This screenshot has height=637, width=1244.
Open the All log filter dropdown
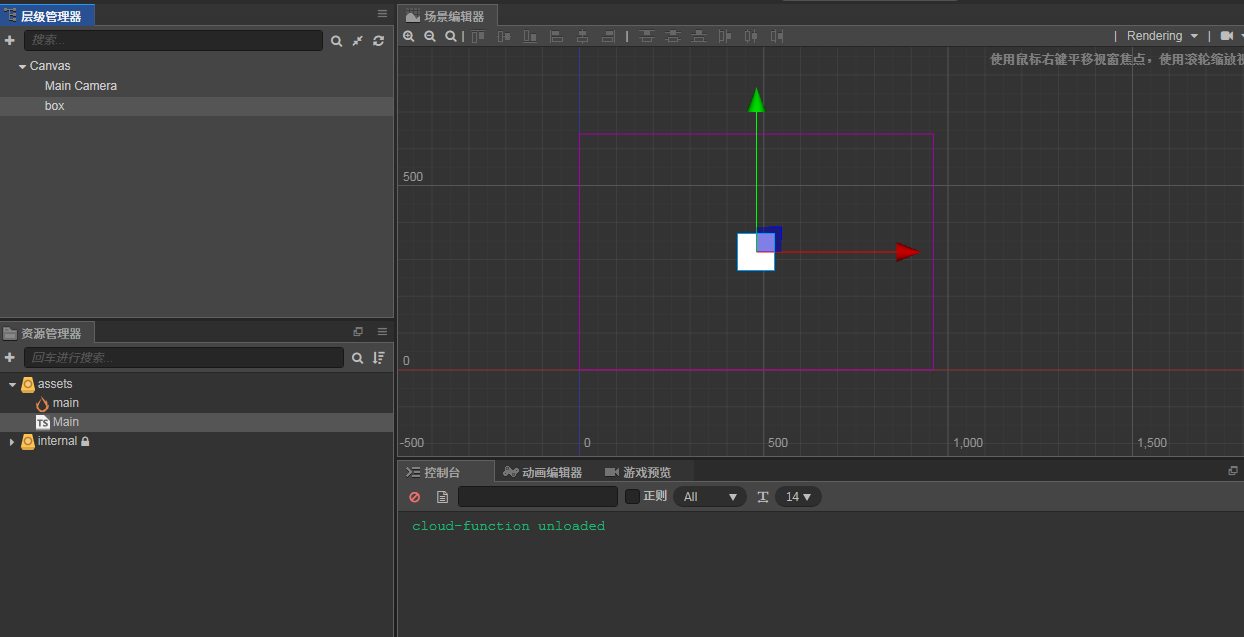[709, 497]
